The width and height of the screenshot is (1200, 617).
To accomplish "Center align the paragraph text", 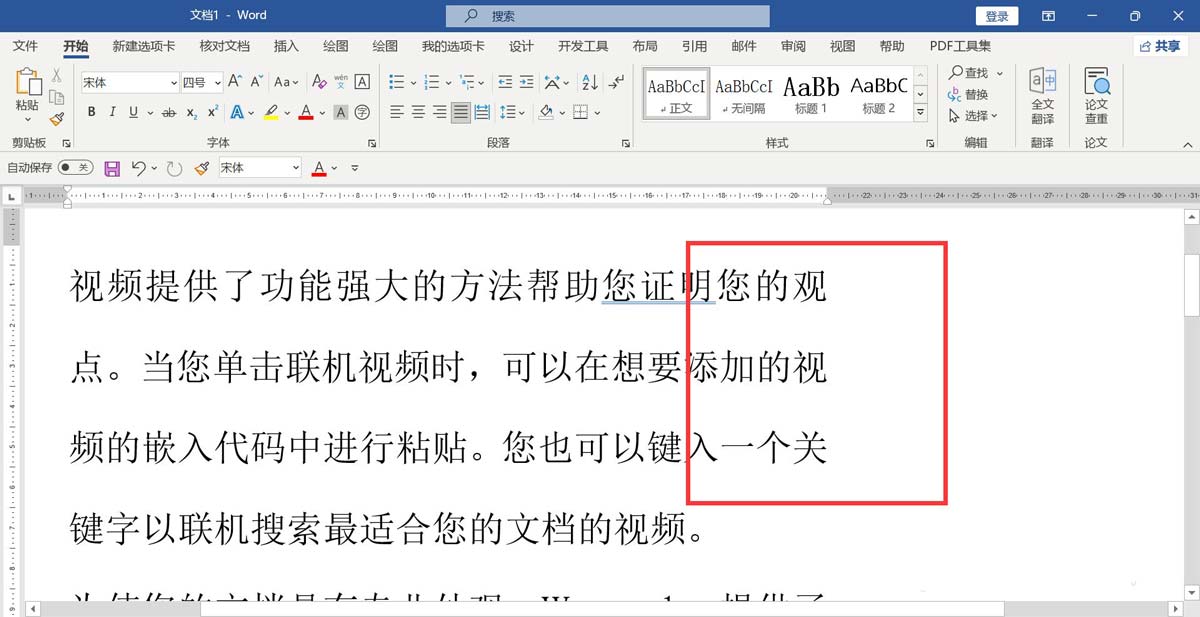I will pyautogui.click(x=418, y=112).
